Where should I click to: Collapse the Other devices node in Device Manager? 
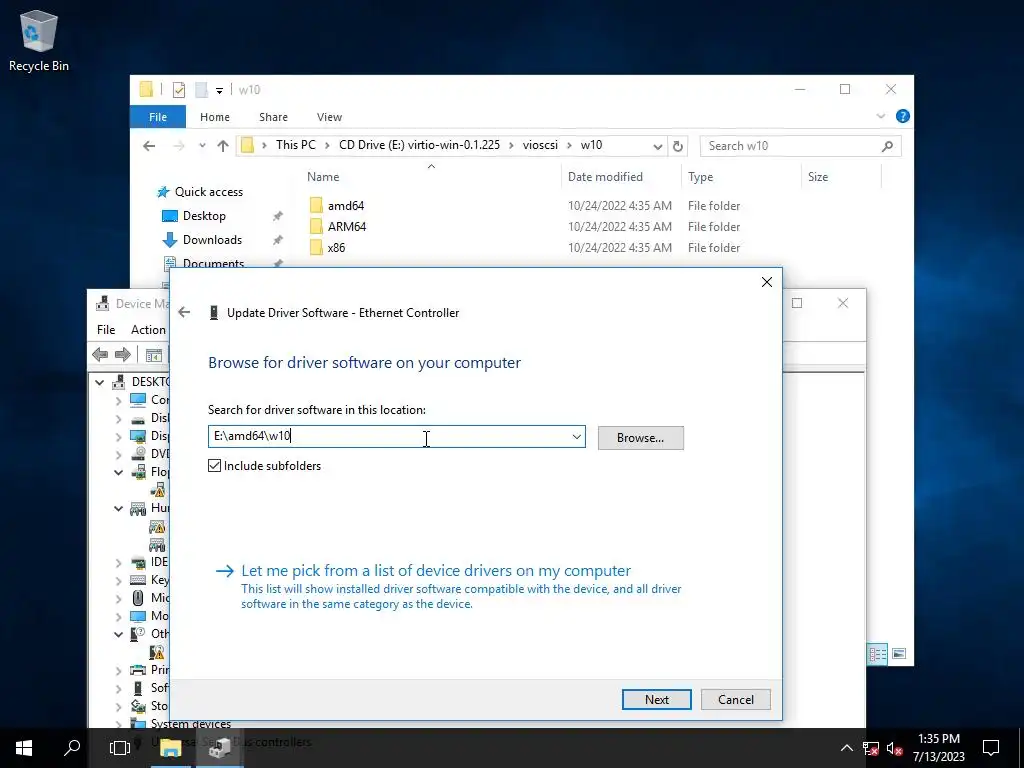pos(118,634)
